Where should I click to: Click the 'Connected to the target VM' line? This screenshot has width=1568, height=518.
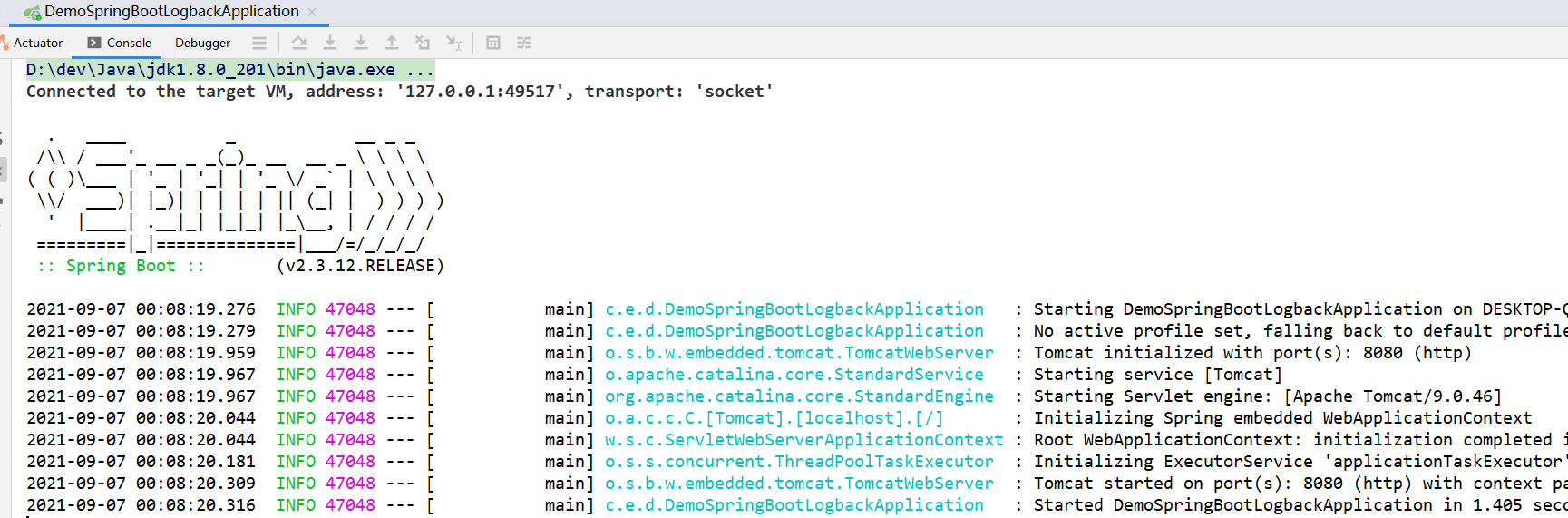[399, 92]
